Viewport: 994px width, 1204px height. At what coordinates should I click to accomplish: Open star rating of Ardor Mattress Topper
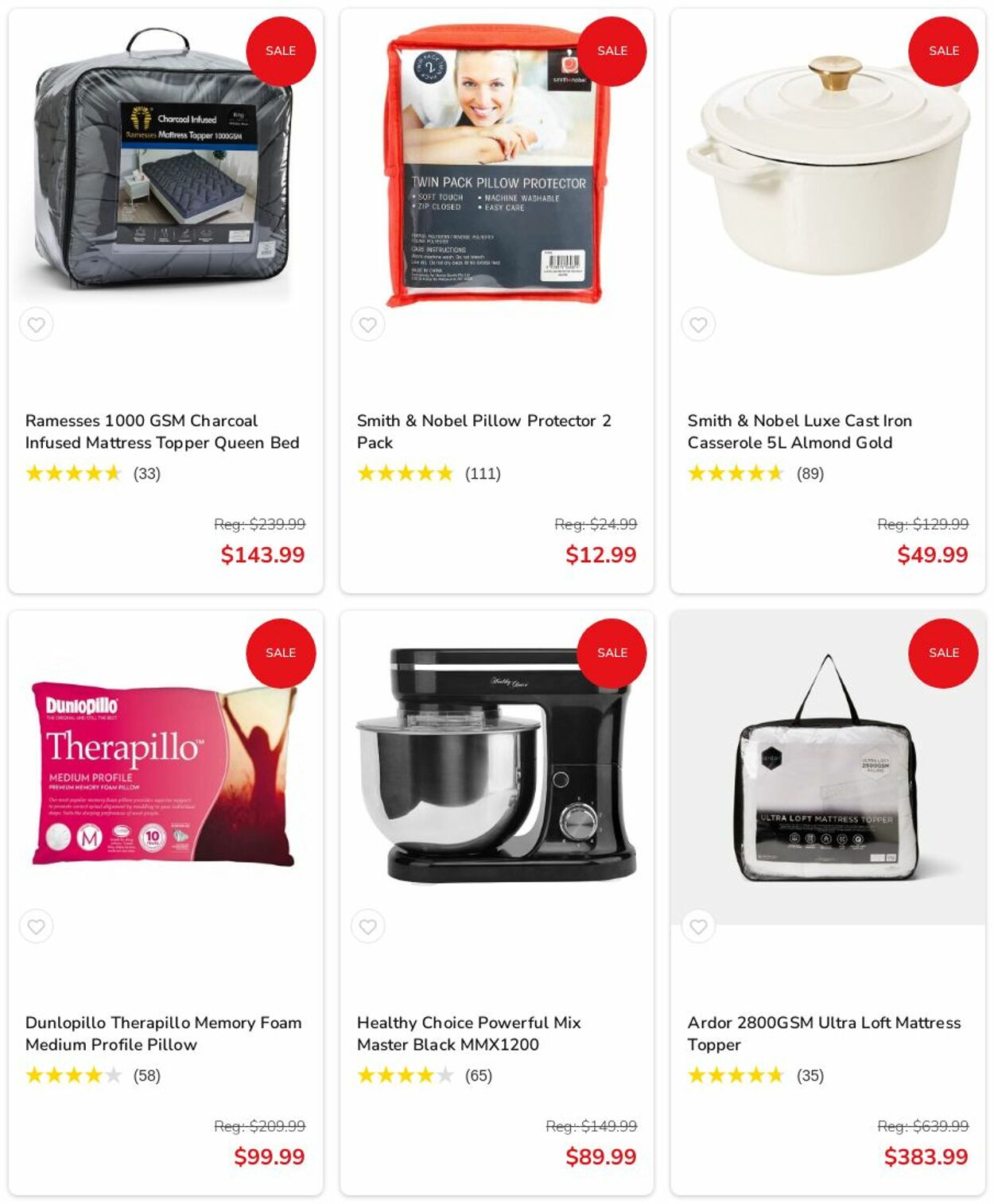pyautogui.click(x=736, y=1076)
